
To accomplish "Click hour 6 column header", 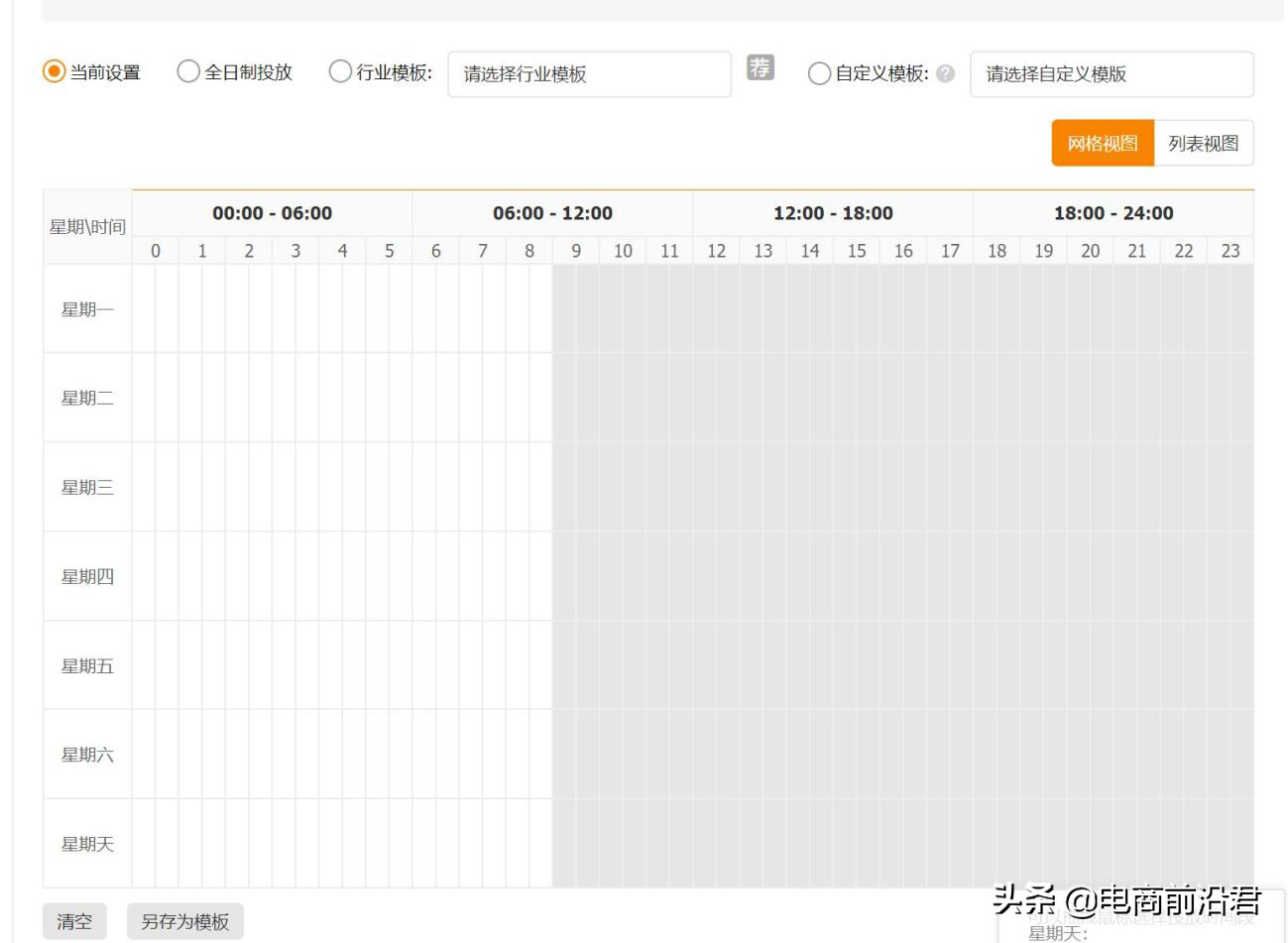I will 436,251.
